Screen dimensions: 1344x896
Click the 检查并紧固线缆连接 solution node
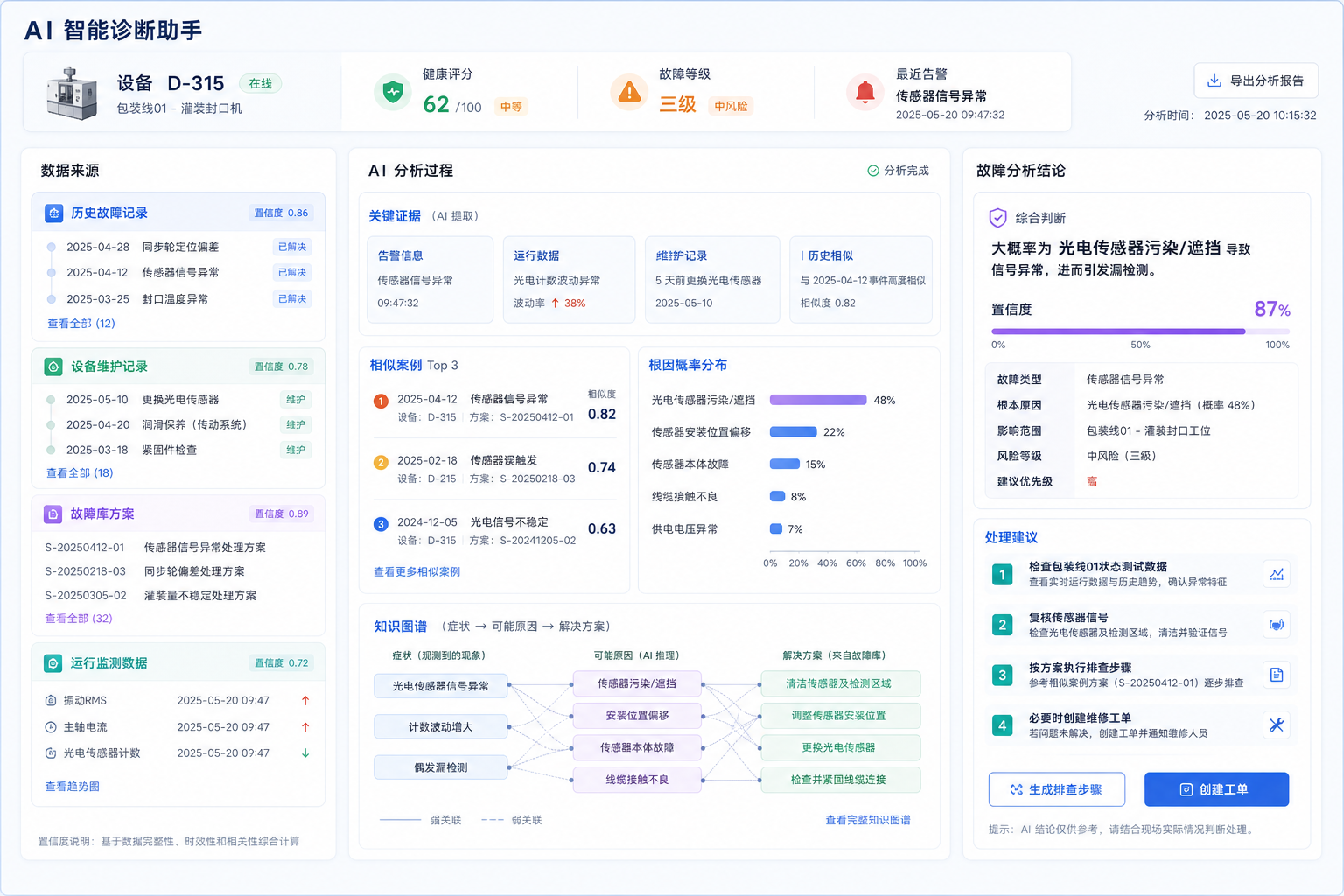pos(840,780)
